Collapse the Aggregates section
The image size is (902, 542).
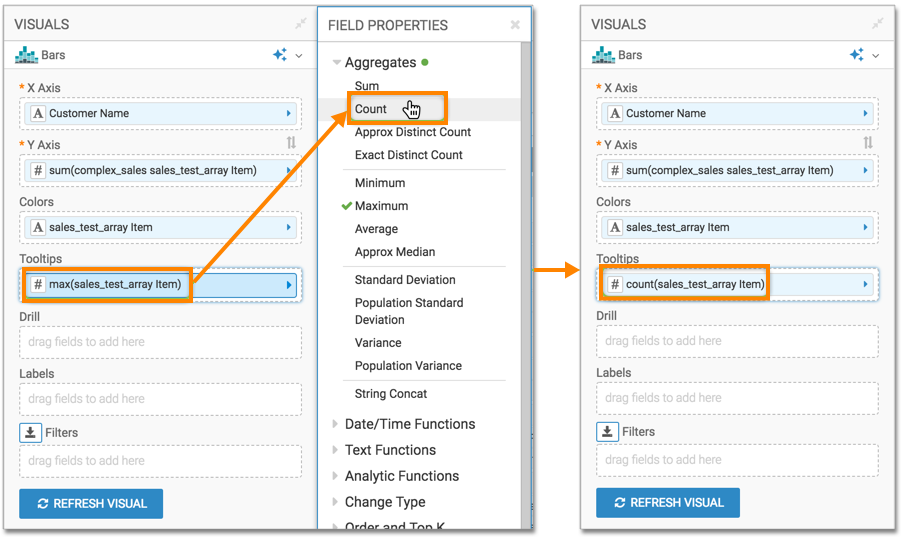337,63
